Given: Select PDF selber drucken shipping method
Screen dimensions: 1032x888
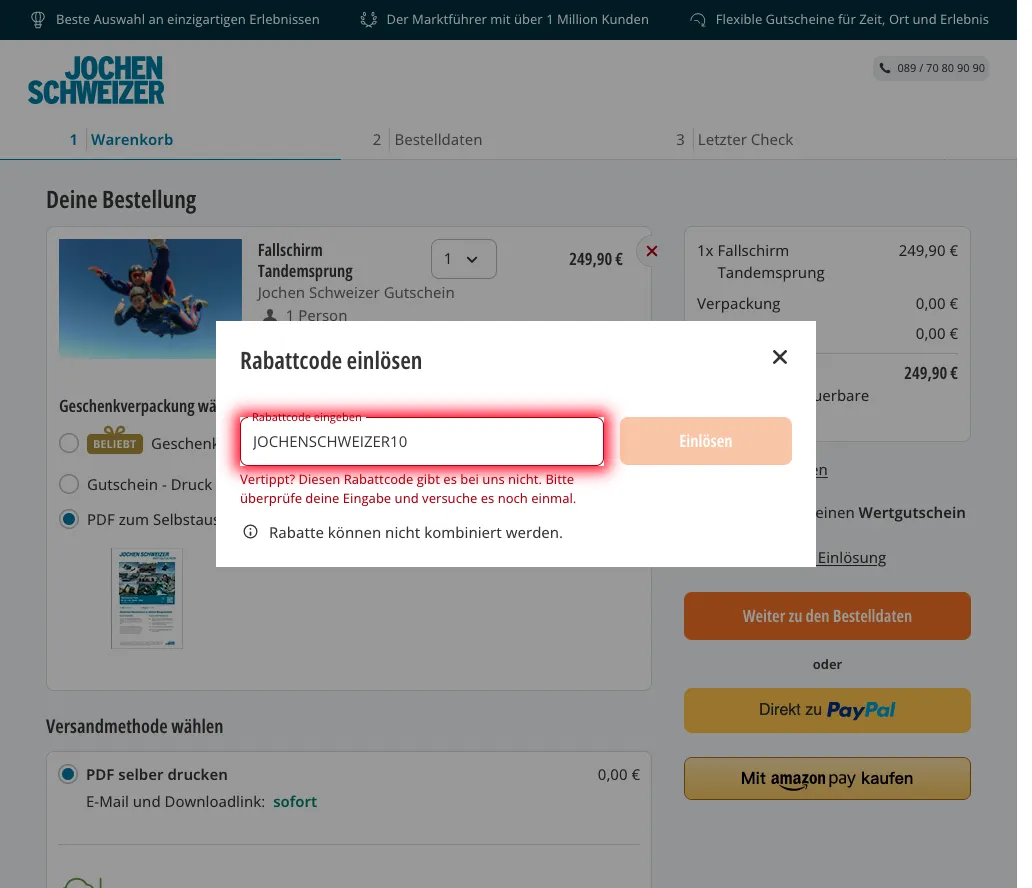Looking at the screenshot, I should pyautogui.click(x=68, y=774).
